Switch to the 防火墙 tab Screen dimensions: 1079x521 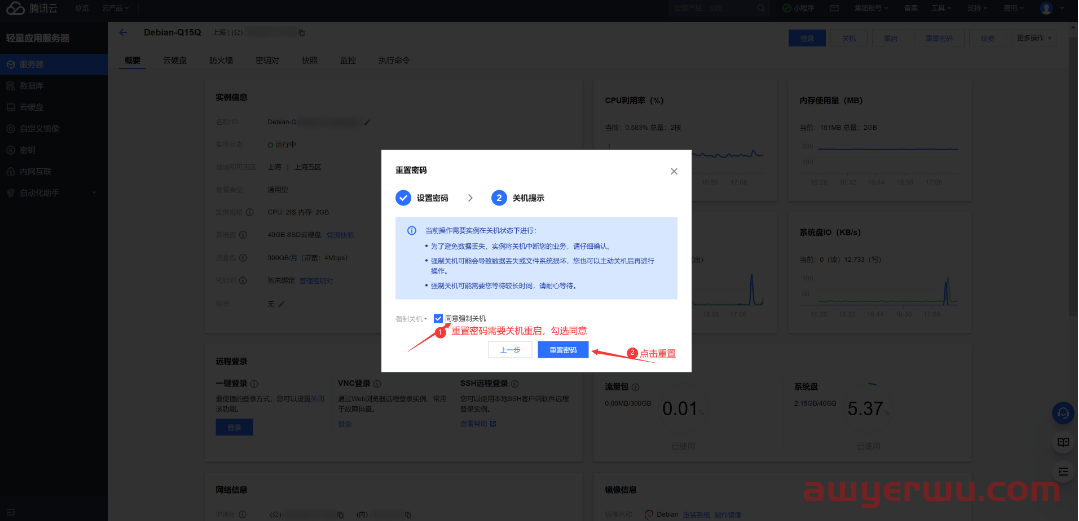[221, 60]
